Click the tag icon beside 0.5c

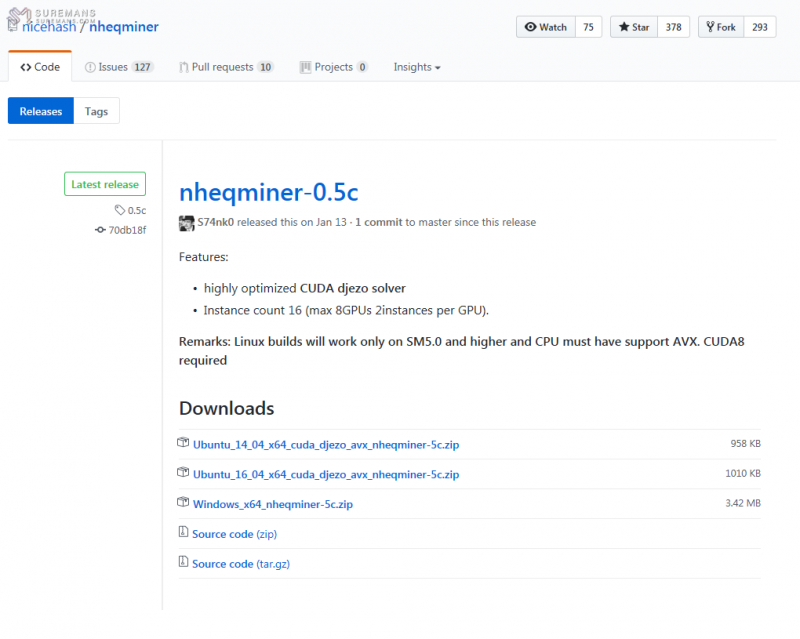pyautogui.click(x=120, y=210)
